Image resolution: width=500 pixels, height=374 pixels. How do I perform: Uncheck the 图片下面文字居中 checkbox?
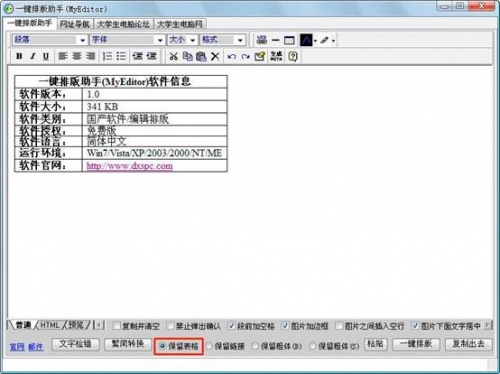coord(415,325)
